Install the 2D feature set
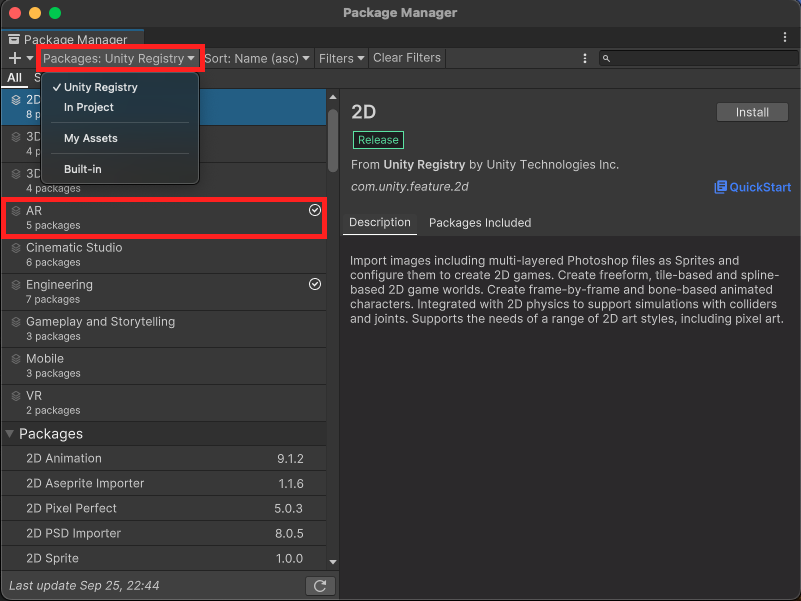Screen dimensions: 801x601 [752, 113]
